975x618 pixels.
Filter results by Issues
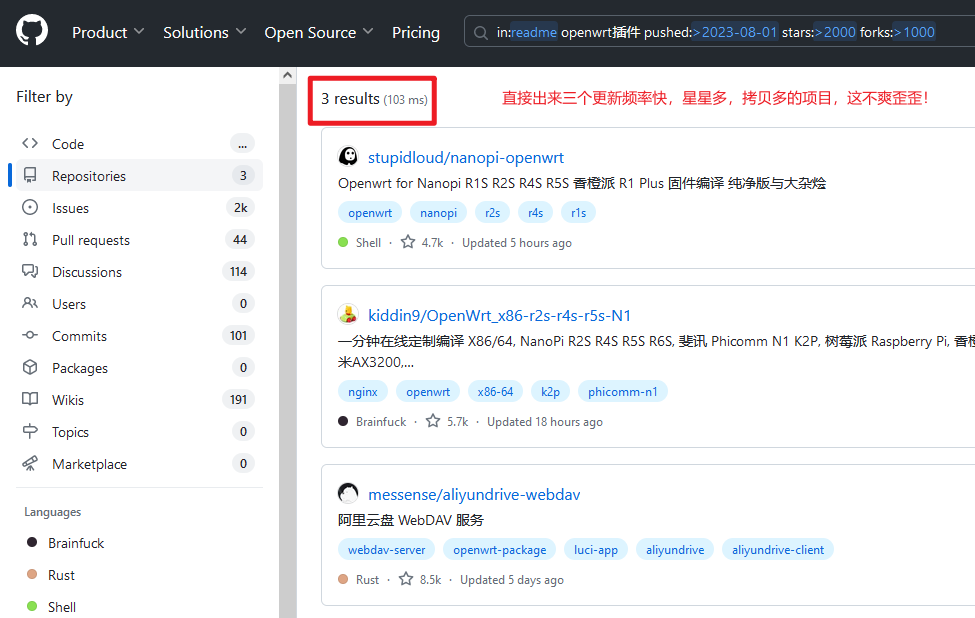(139, 208)
